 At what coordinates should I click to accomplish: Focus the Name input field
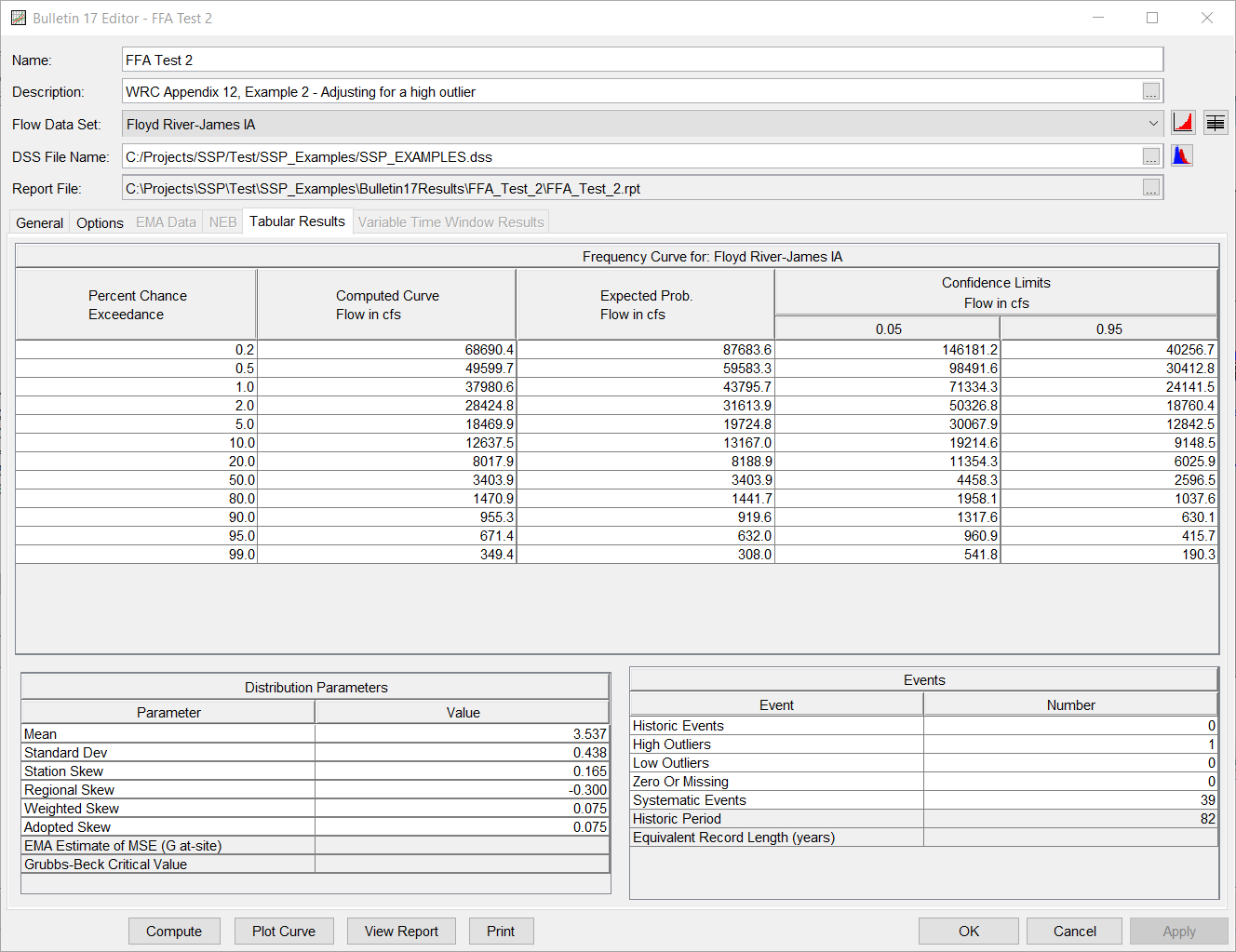point(642,60)
